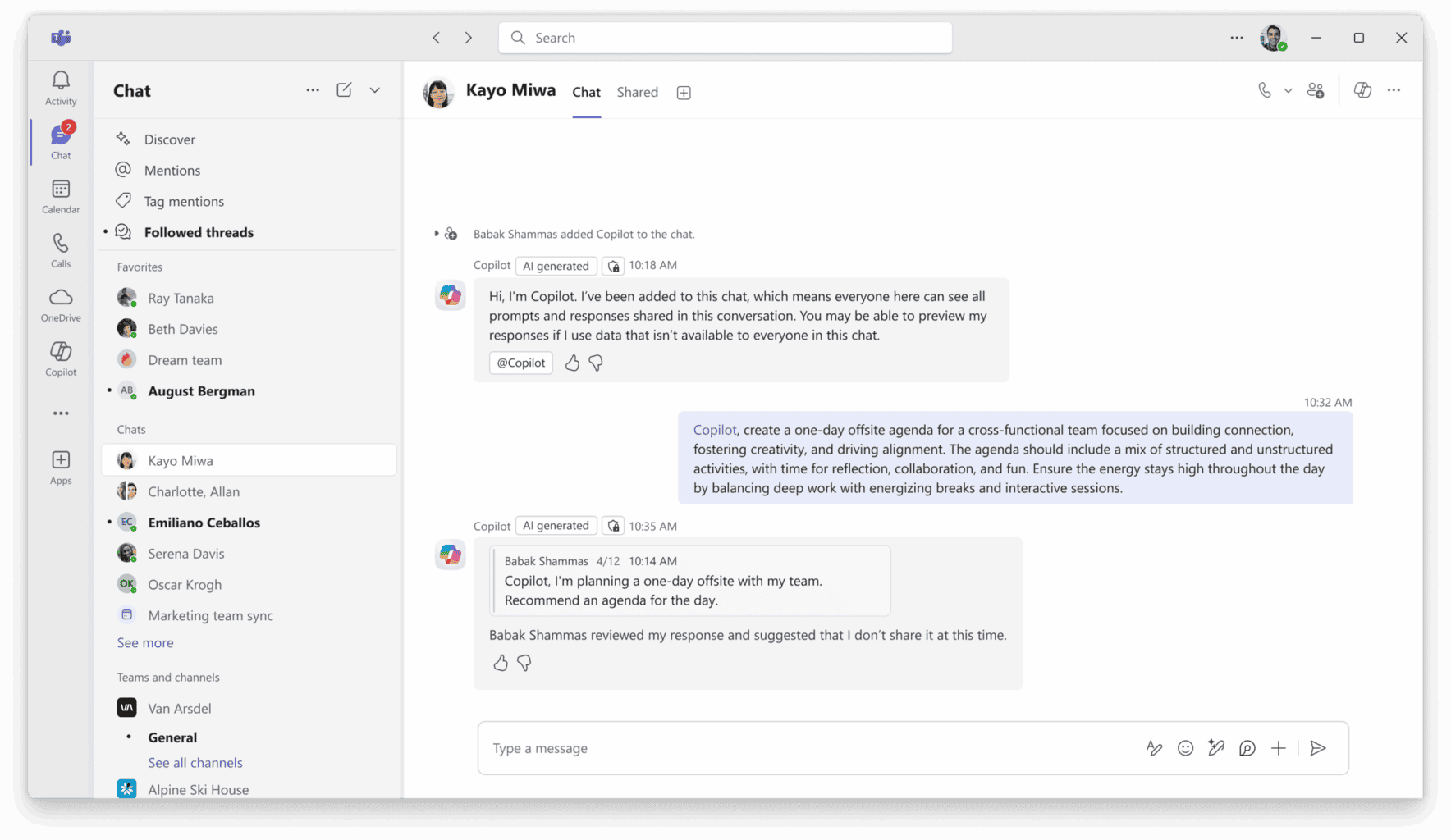Thumbs down the first Copilot message
Image resolution: width=1451 pixels, height=840 pixels.
coord(596,363)
